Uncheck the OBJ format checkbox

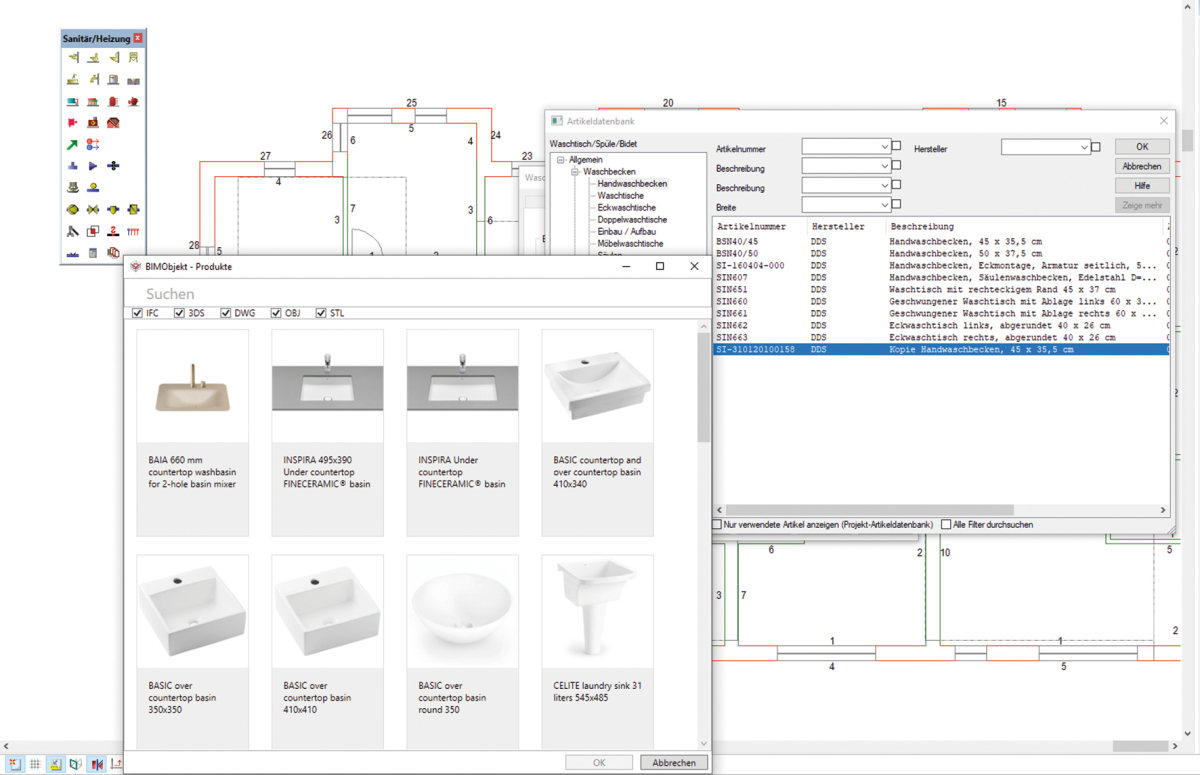click(x=276, y=313)
